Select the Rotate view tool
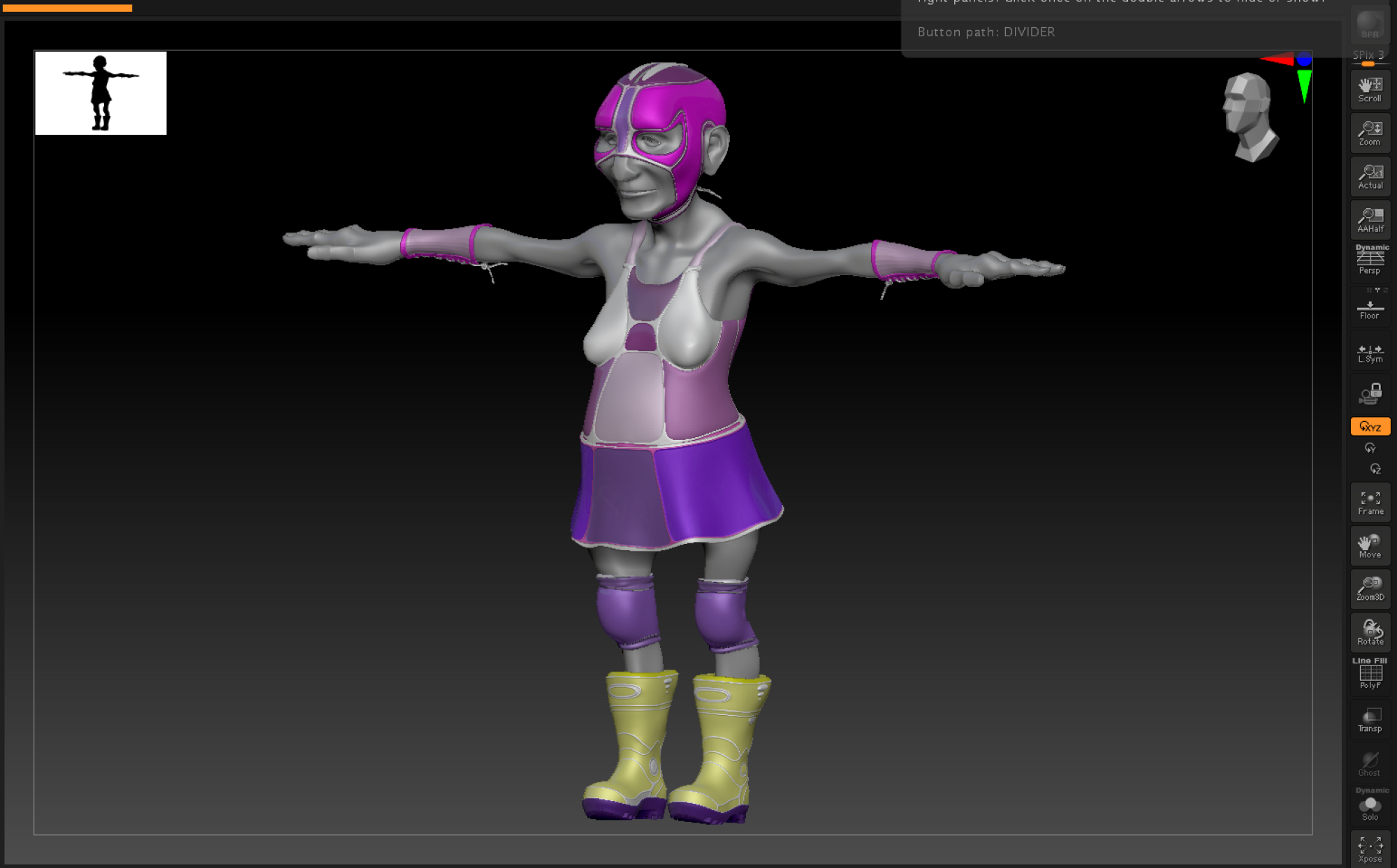Viewport: 1397px width, 868px height. pos(1370,633)
